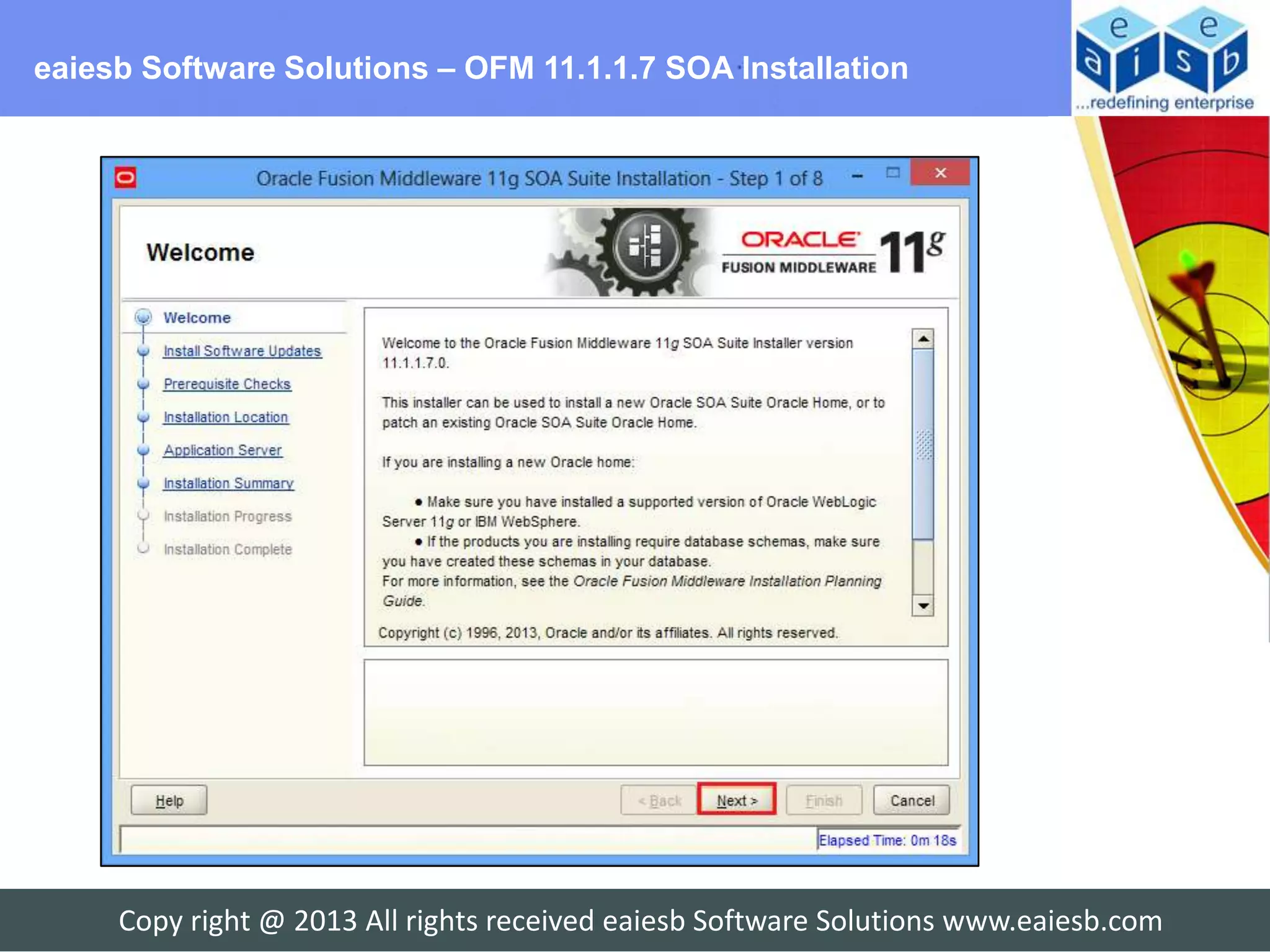Click the Welcome step bullet icon
The image size is (1270, 952).
pyautogui.click(x=143, y=317)
